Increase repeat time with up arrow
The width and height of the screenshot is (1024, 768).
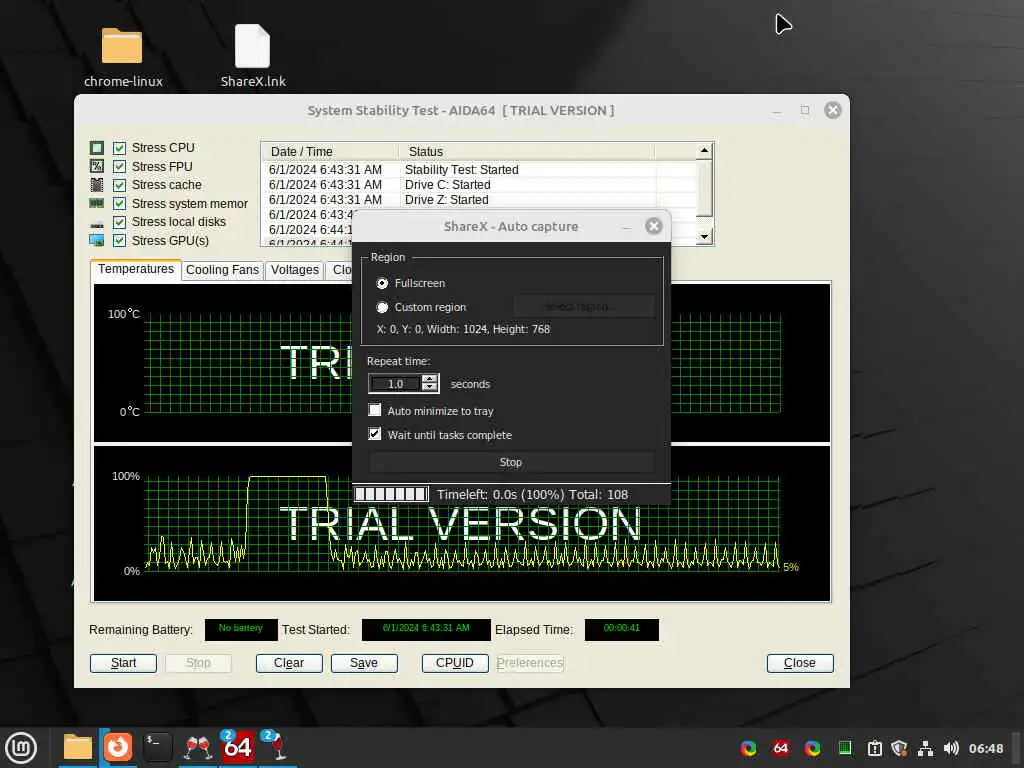pyautogui.click(x=430, y=379)
